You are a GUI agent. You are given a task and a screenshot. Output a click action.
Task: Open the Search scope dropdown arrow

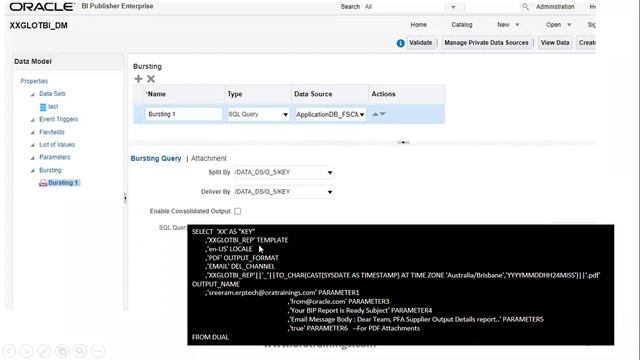[x=453, y=7]
